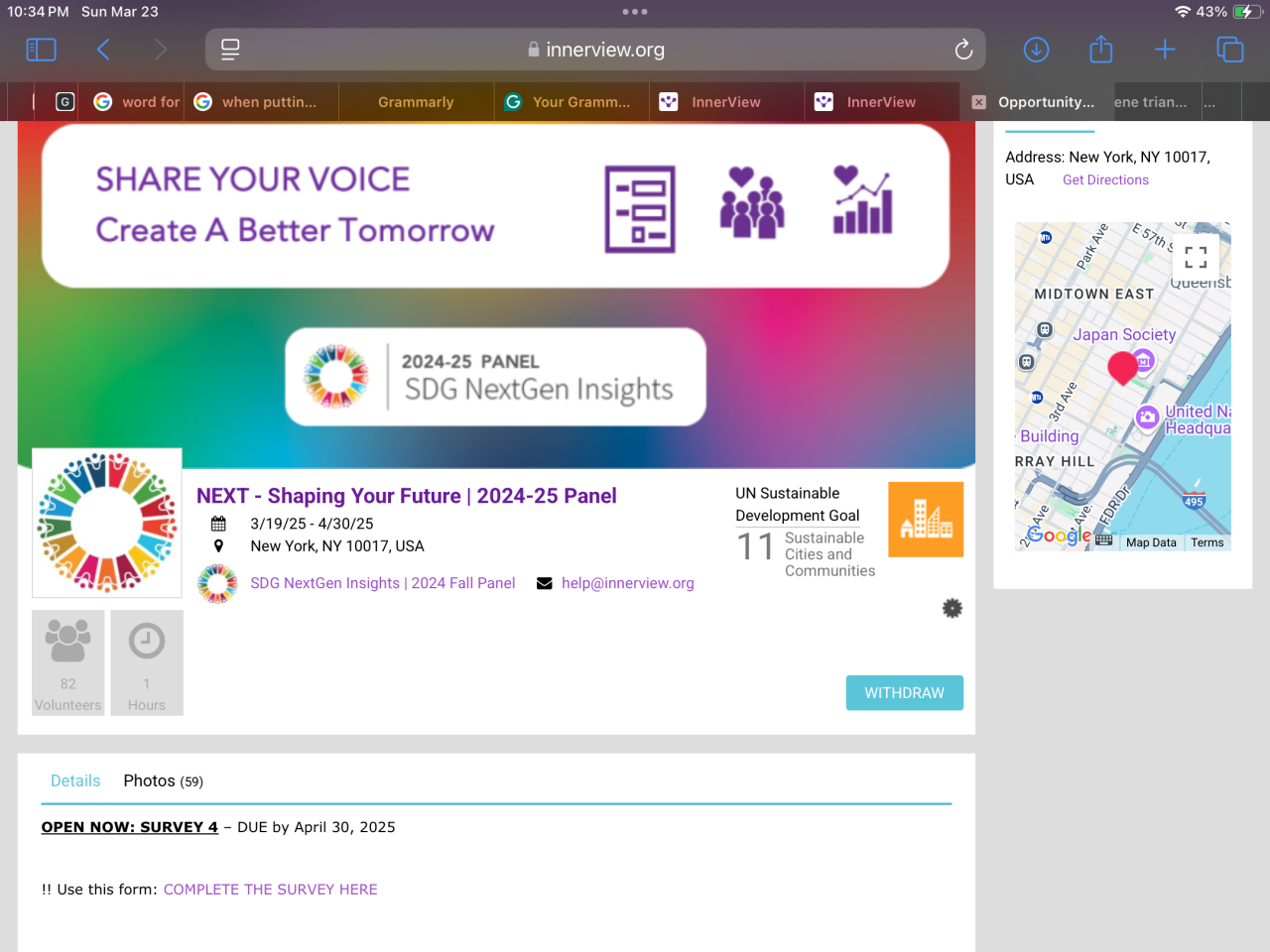Image resolution: width=1270 pixels, height=952 pixels.
Task: Click the people with heart banner icon
Action: coord(751,202)
